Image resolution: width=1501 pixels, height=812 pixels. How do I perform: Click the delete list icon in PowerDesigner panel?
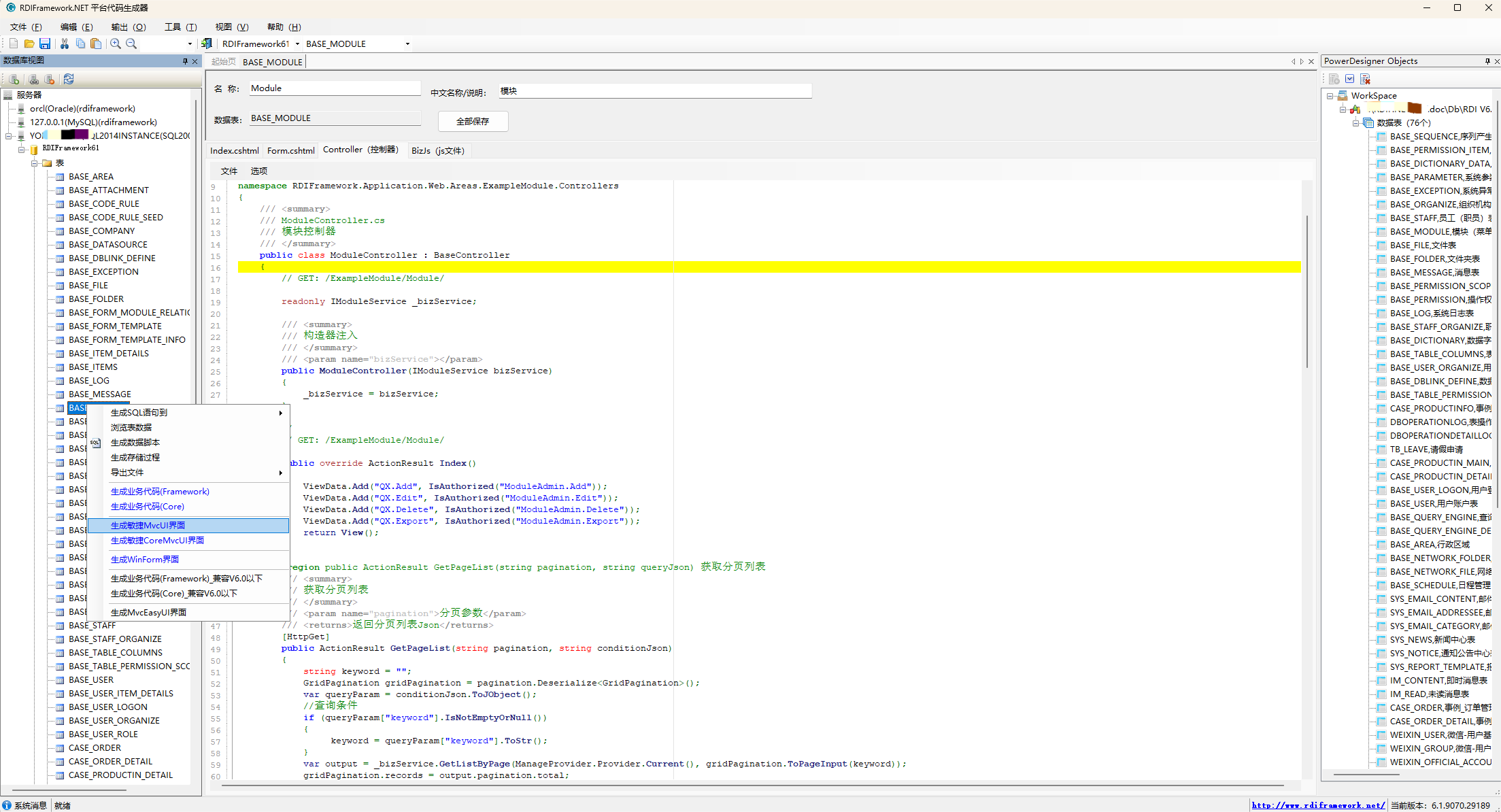pos(1365,79)
